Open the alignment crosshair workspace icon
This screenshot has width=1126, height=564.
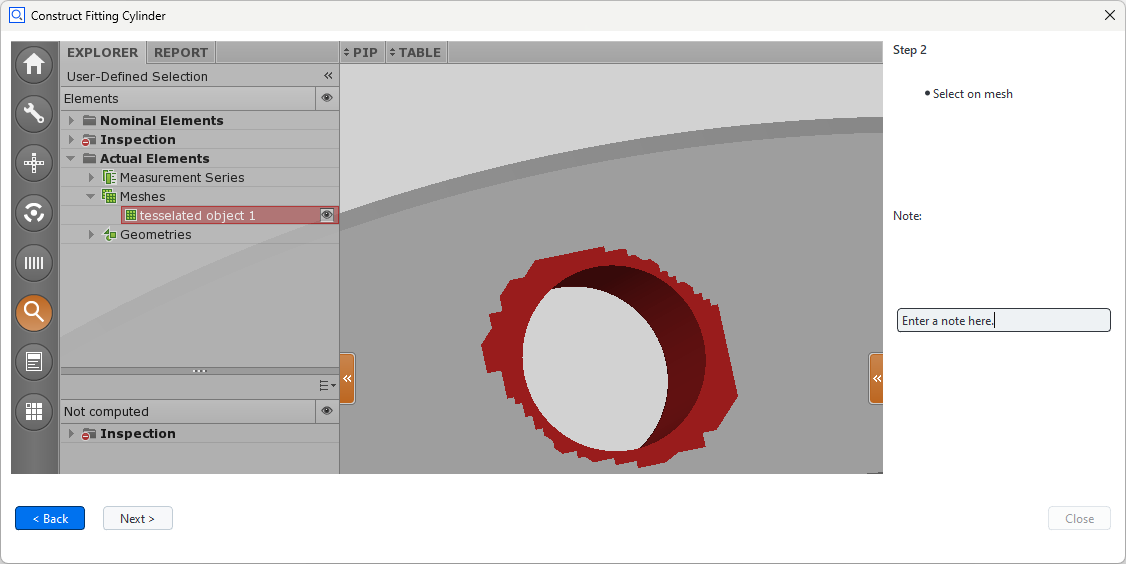[34, 162]
